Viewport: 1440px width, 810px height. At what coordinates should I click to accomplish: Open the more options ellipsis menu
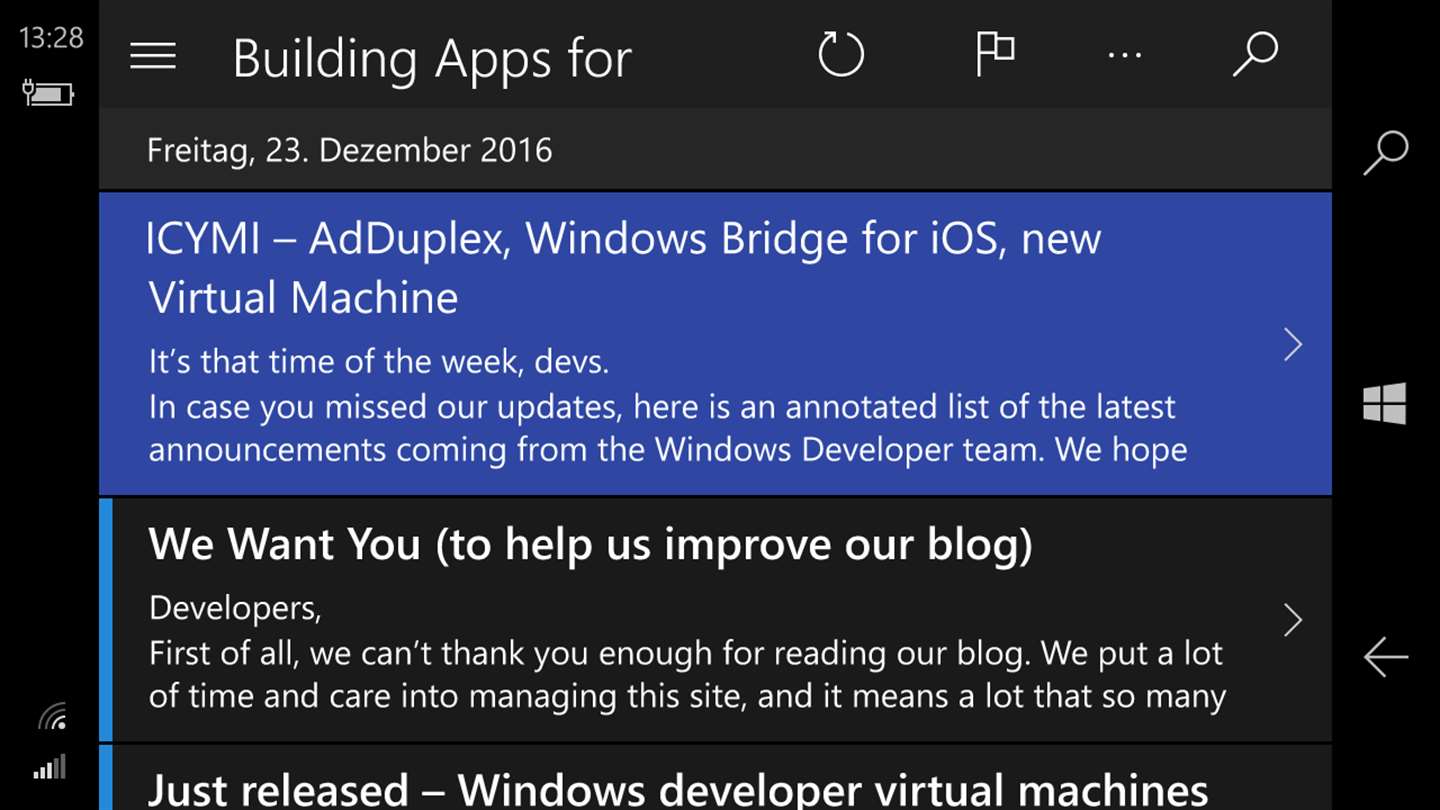coord(1124,56)
